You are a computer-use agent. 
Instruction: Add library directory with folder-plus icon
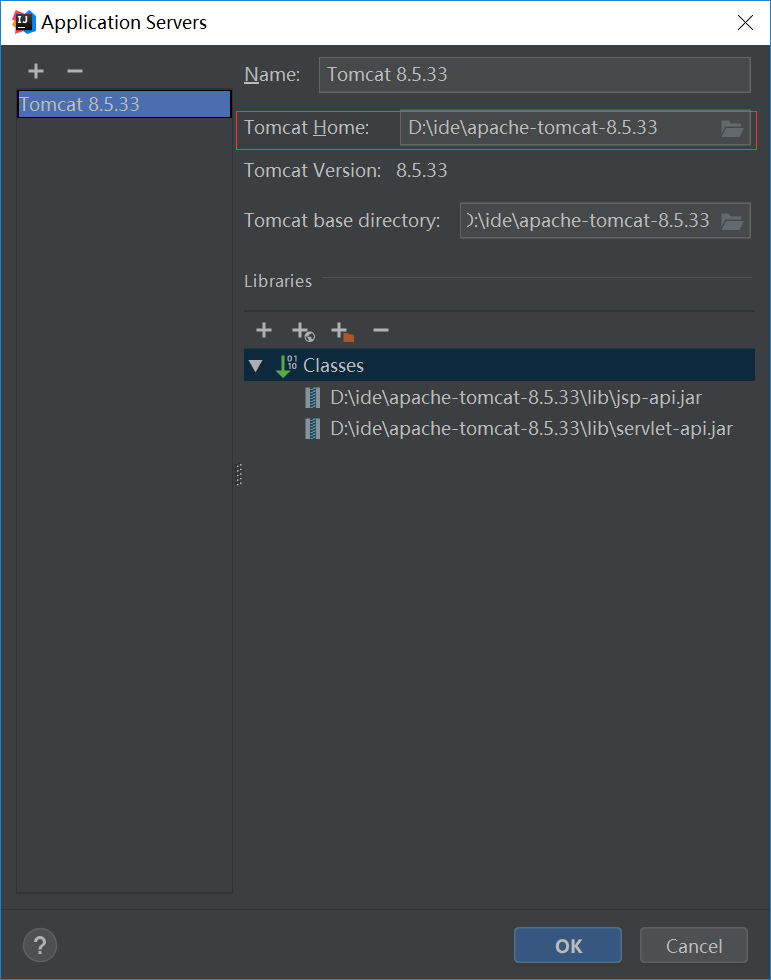pyautogui.click(x=342, y=331)
